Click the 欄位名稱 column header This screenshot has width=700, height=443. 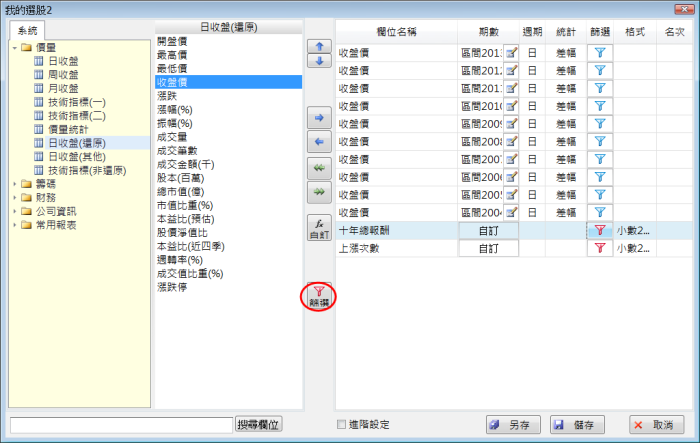click(396, 32)
